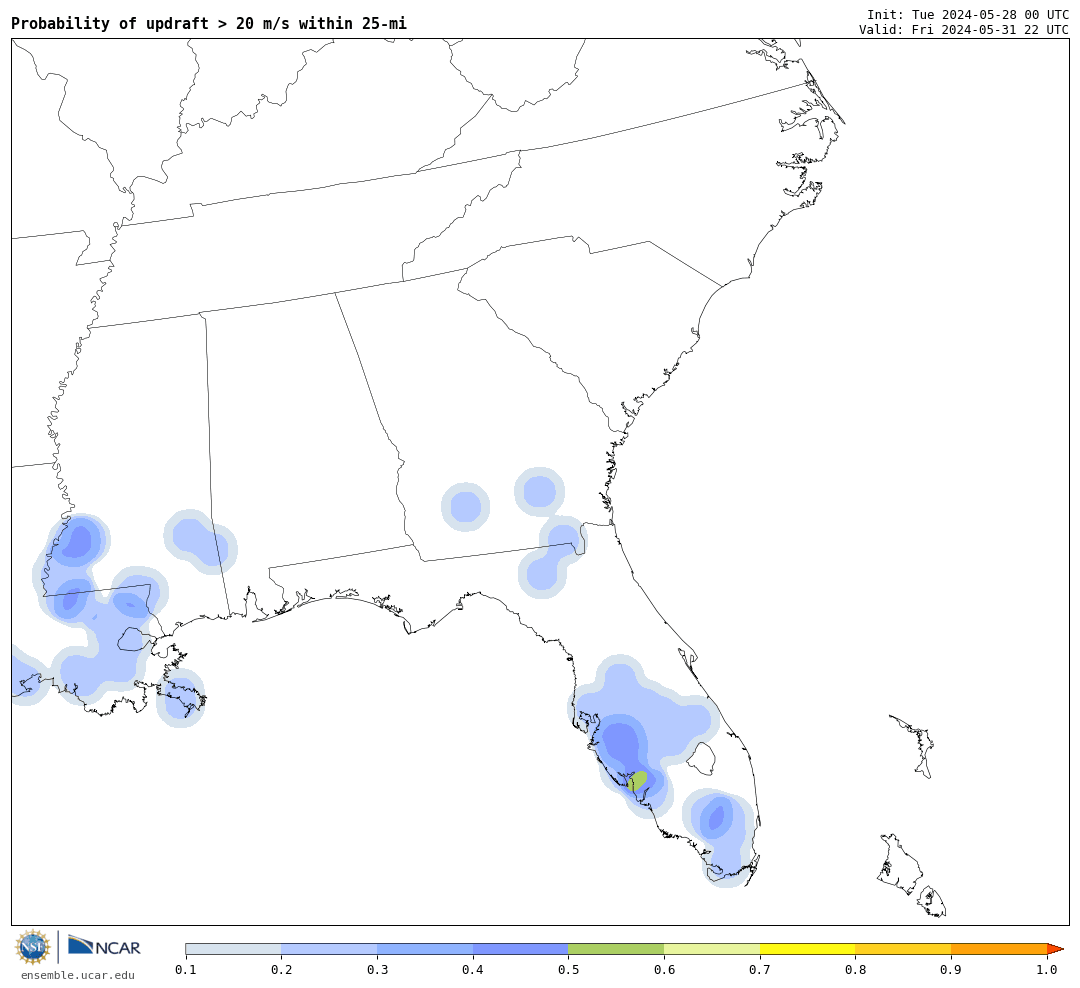Click the 0.3–0.4 blue colorbar segment

click(x=425, y=949)
